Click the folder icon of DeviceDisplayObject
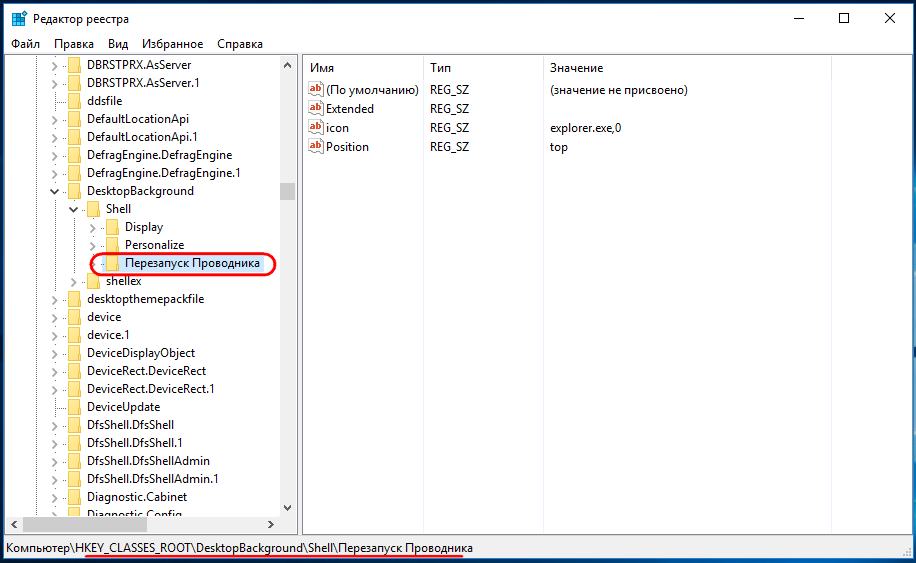 (74, 353)
